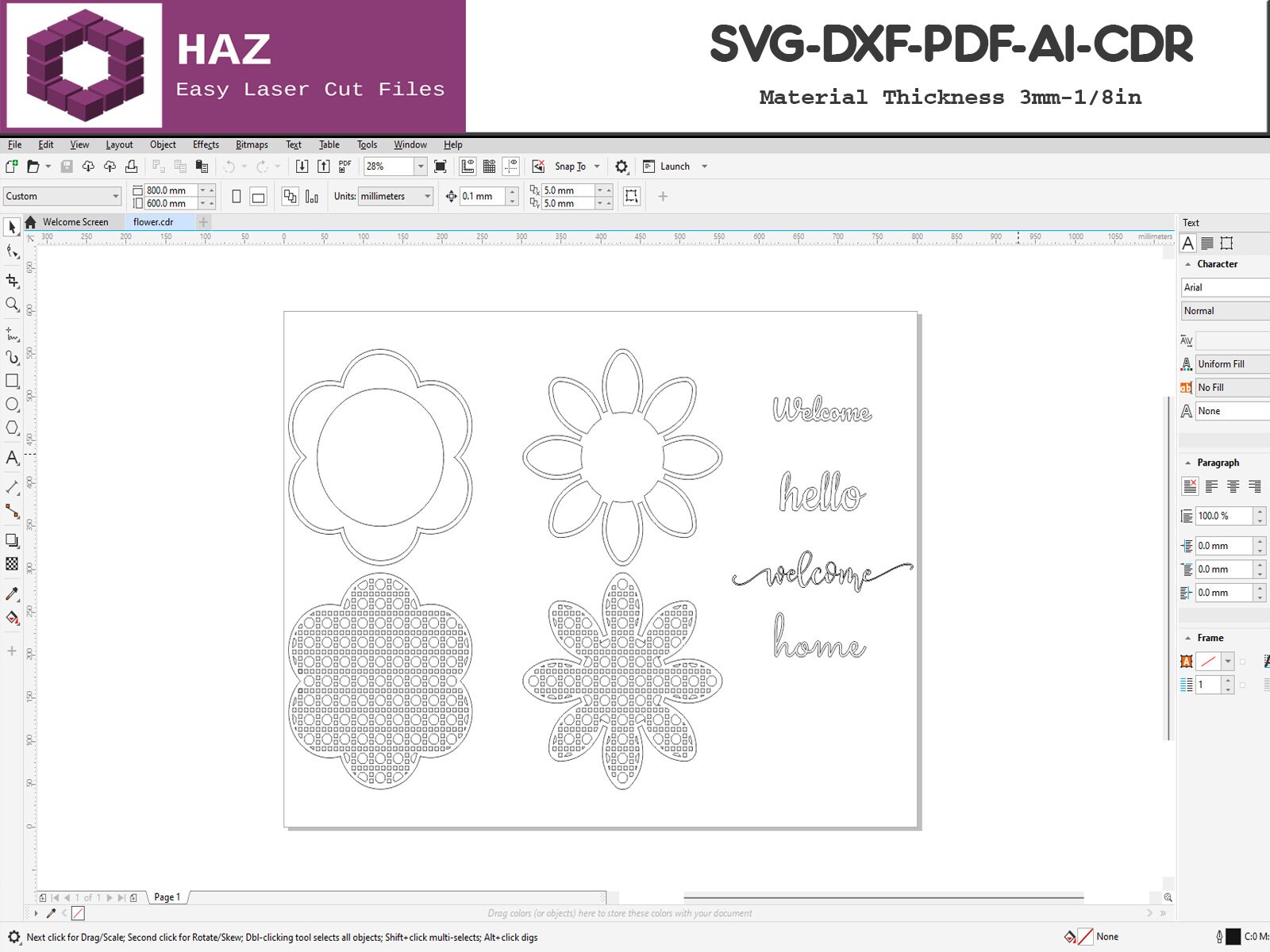Toggle Snap To options on
The width and height of the screenshot is (1270, 952).
click(570, 167)
